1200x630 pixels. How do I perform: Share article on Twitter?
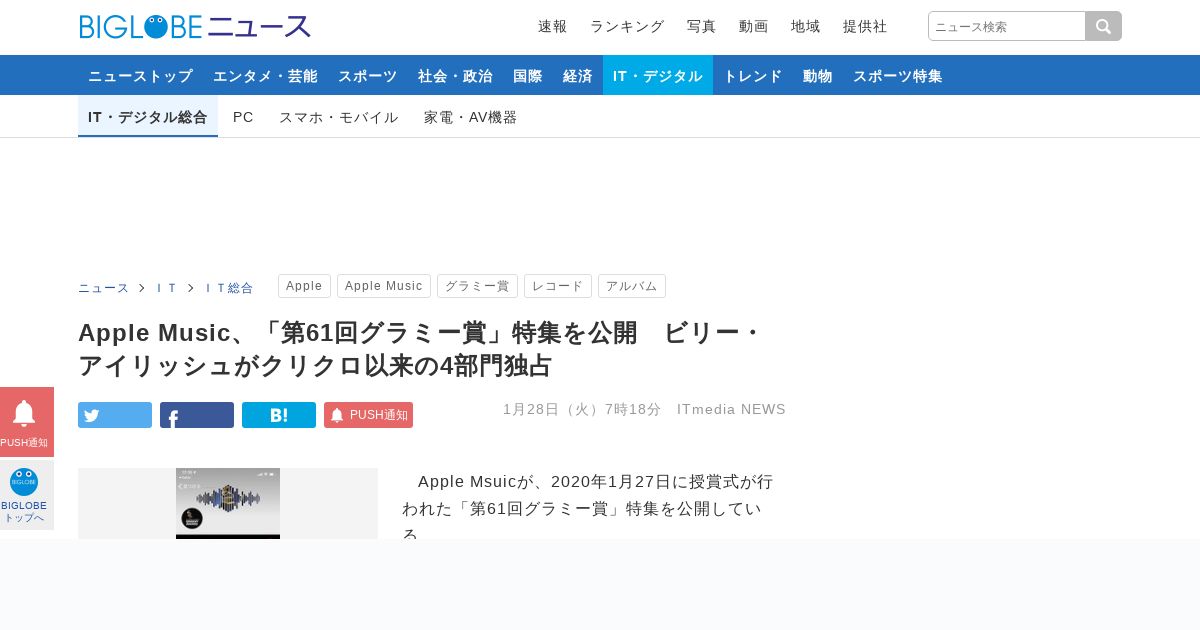point(115,415)
